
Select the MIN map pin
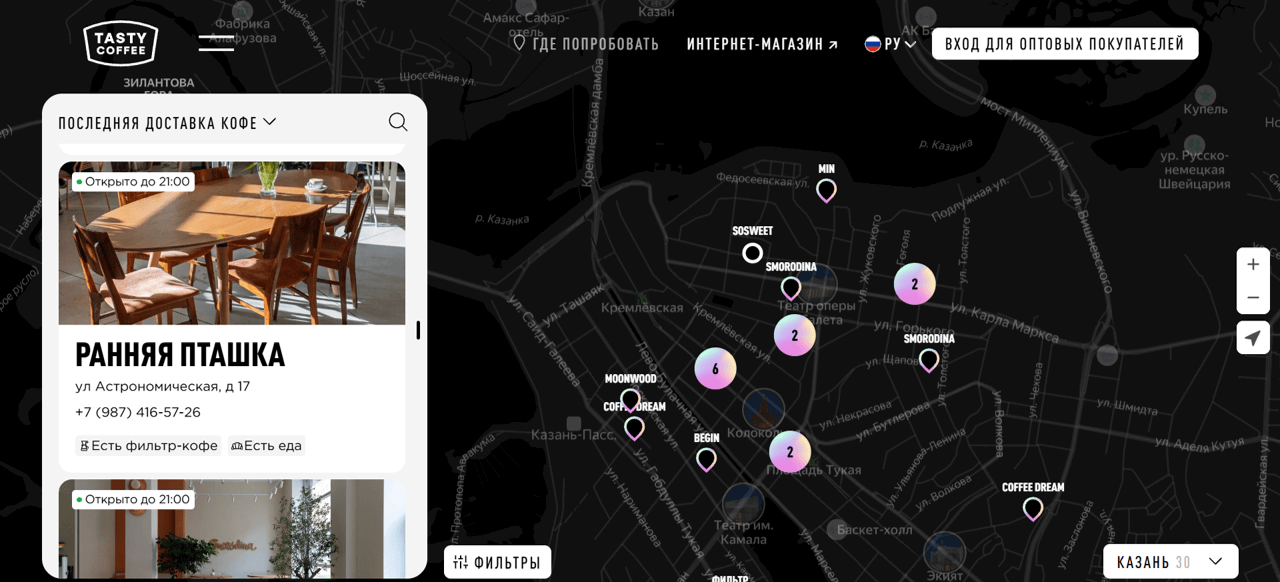(x=826, y=190)
